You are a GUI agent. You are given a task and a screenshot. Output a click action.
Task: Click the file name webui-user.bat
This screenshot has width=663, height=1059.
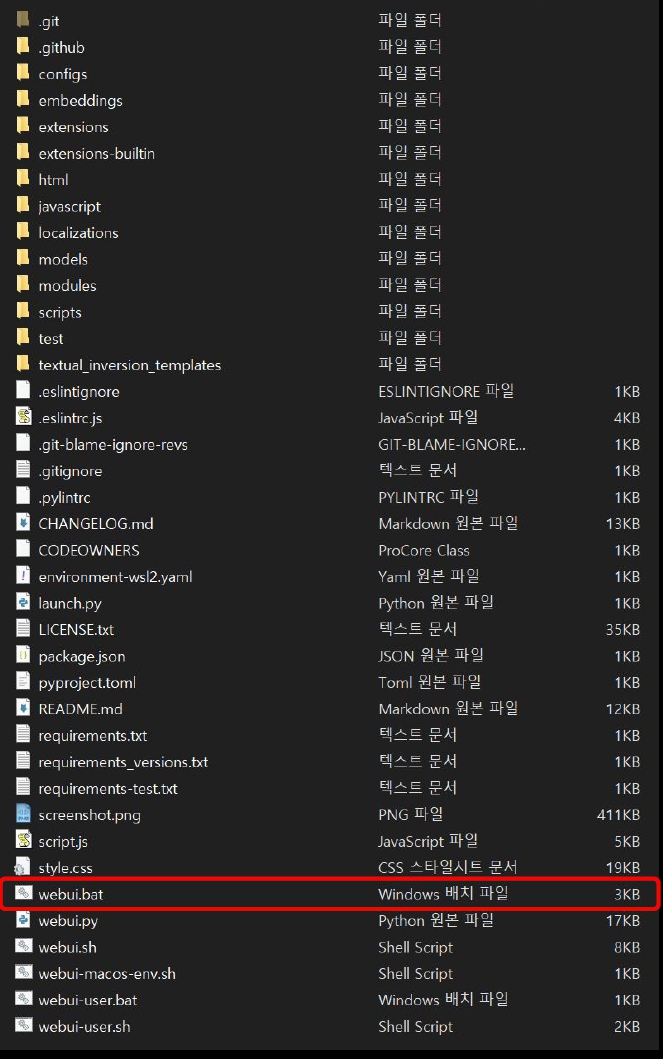click(88, 1000)
